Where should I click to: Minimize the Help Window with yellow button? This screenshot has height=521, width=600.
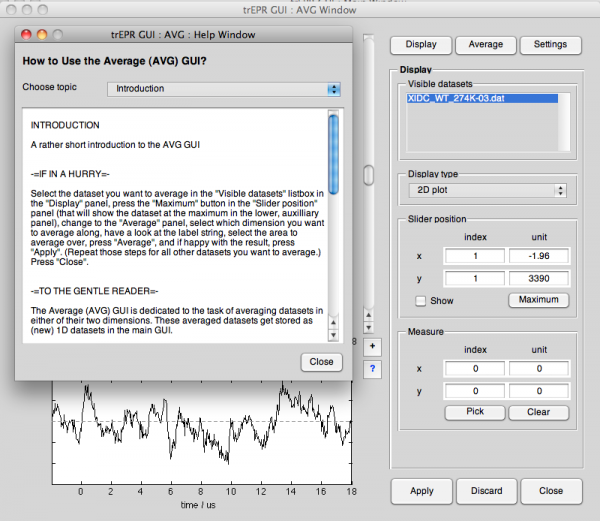click(42, 35)
